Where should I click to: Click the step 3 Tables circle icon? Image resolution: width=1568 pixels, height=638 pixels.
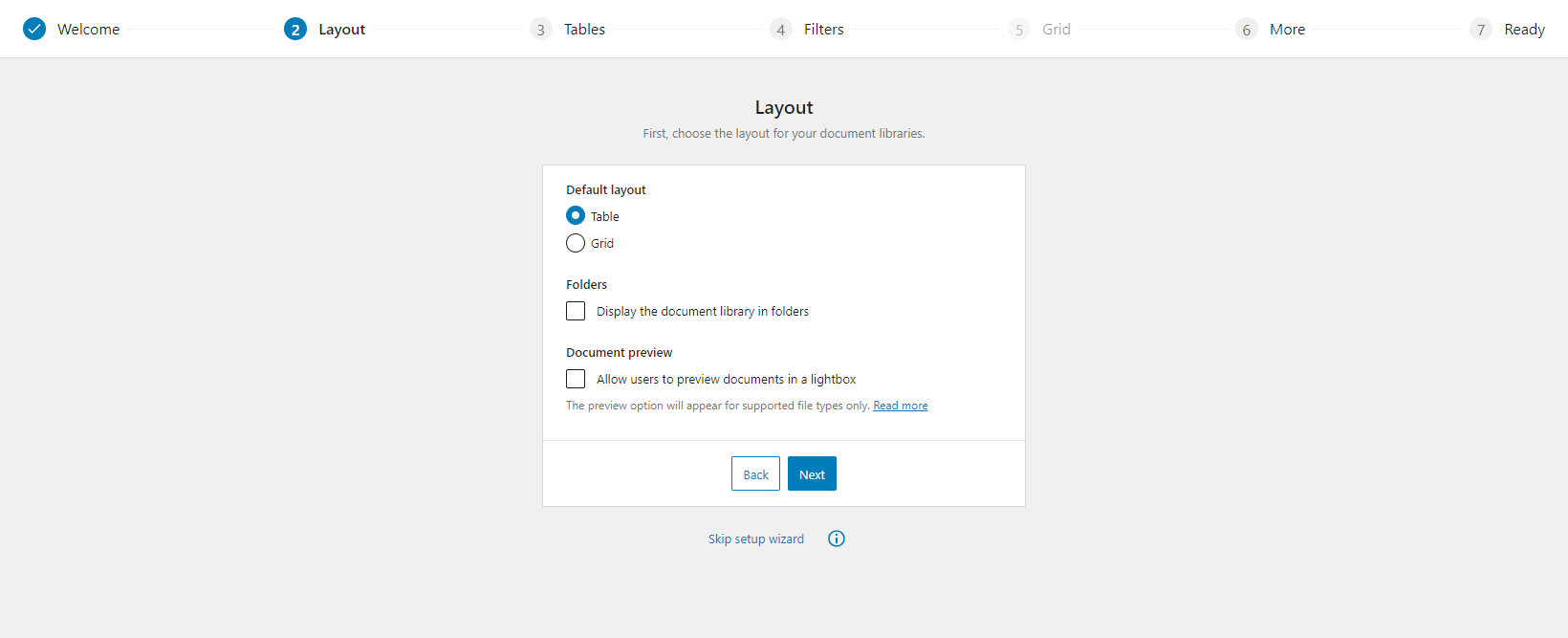click(x=539, y=29)
